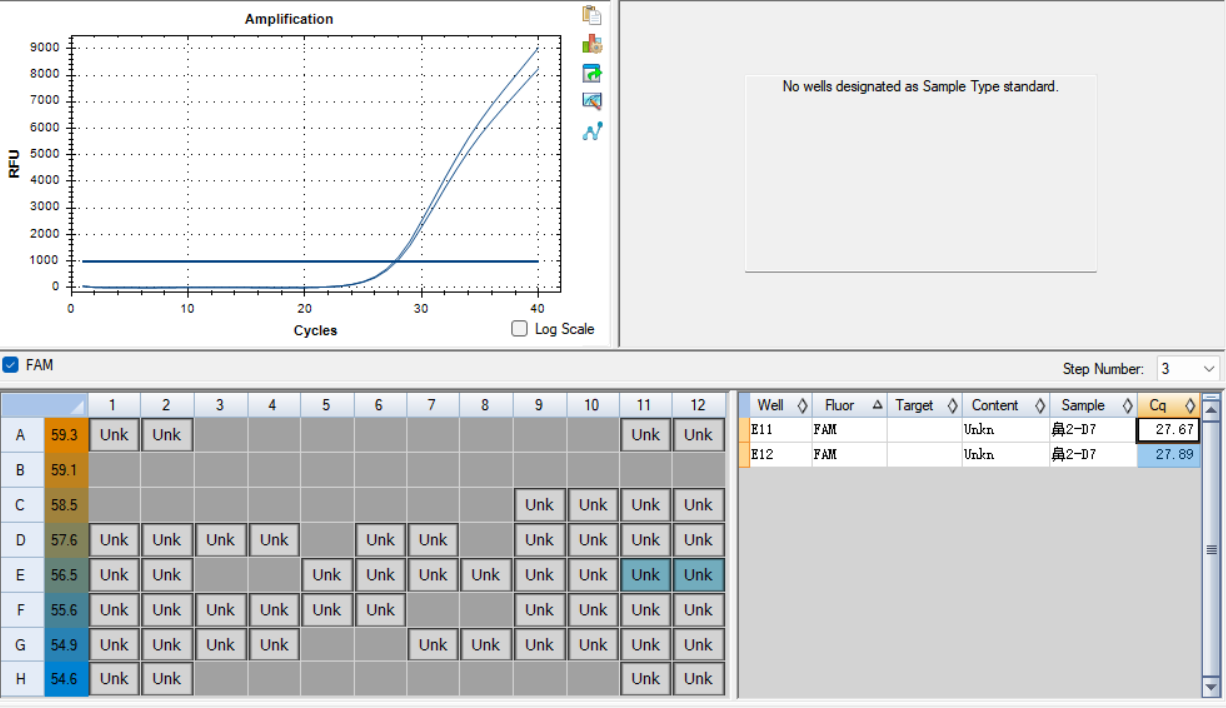Open filter arrow on Cq column header
The height and width of the screenshot is (708, 1226).
1190,405
